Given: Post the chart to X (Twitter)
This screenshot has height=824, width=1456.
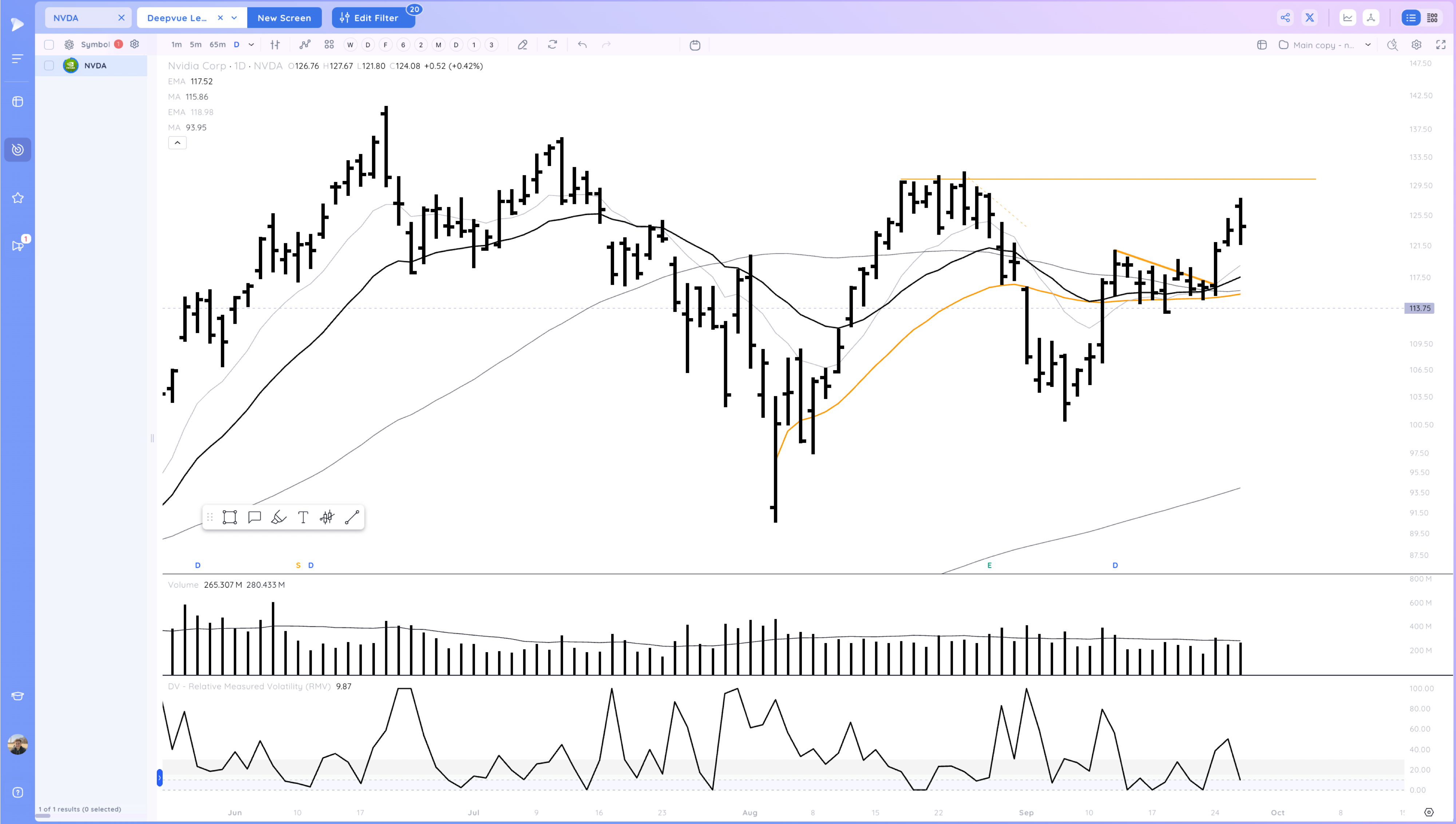Looking at the screenshot, I should (x=1309, y=17).
